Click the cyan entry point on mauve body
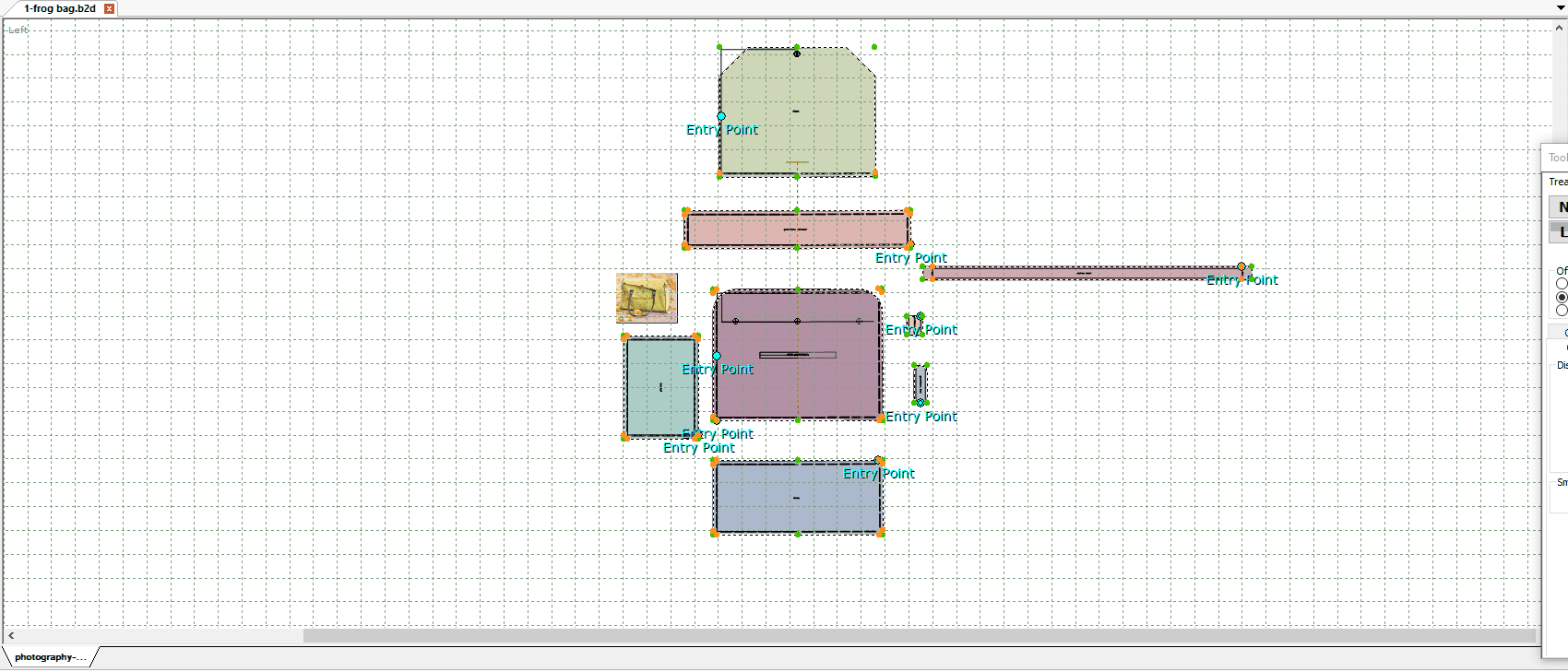The width and height of the screenshot is (1568, 672). tap(717, 356)
